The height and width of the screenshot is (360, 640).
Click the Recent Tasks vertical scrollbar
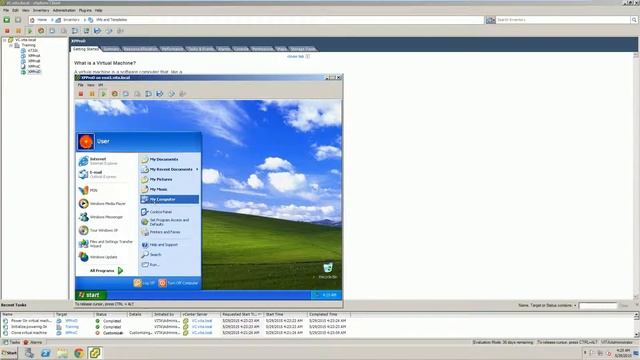coord(637,324)
